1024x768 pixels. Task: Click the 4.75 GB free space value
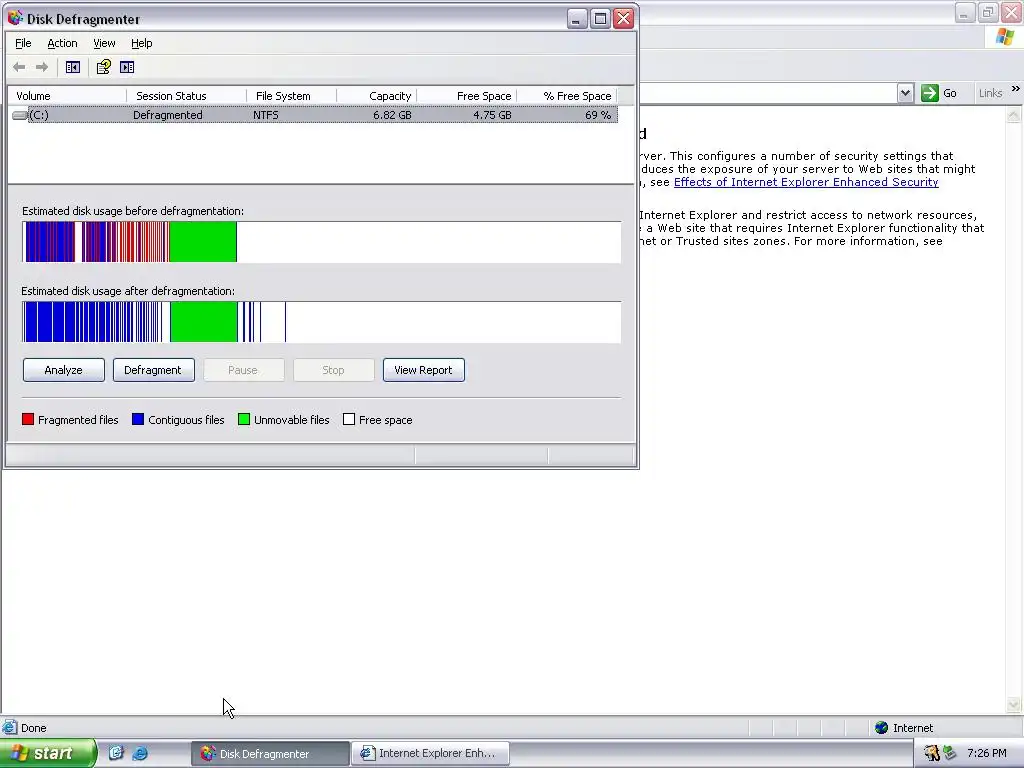pos(492,115)
